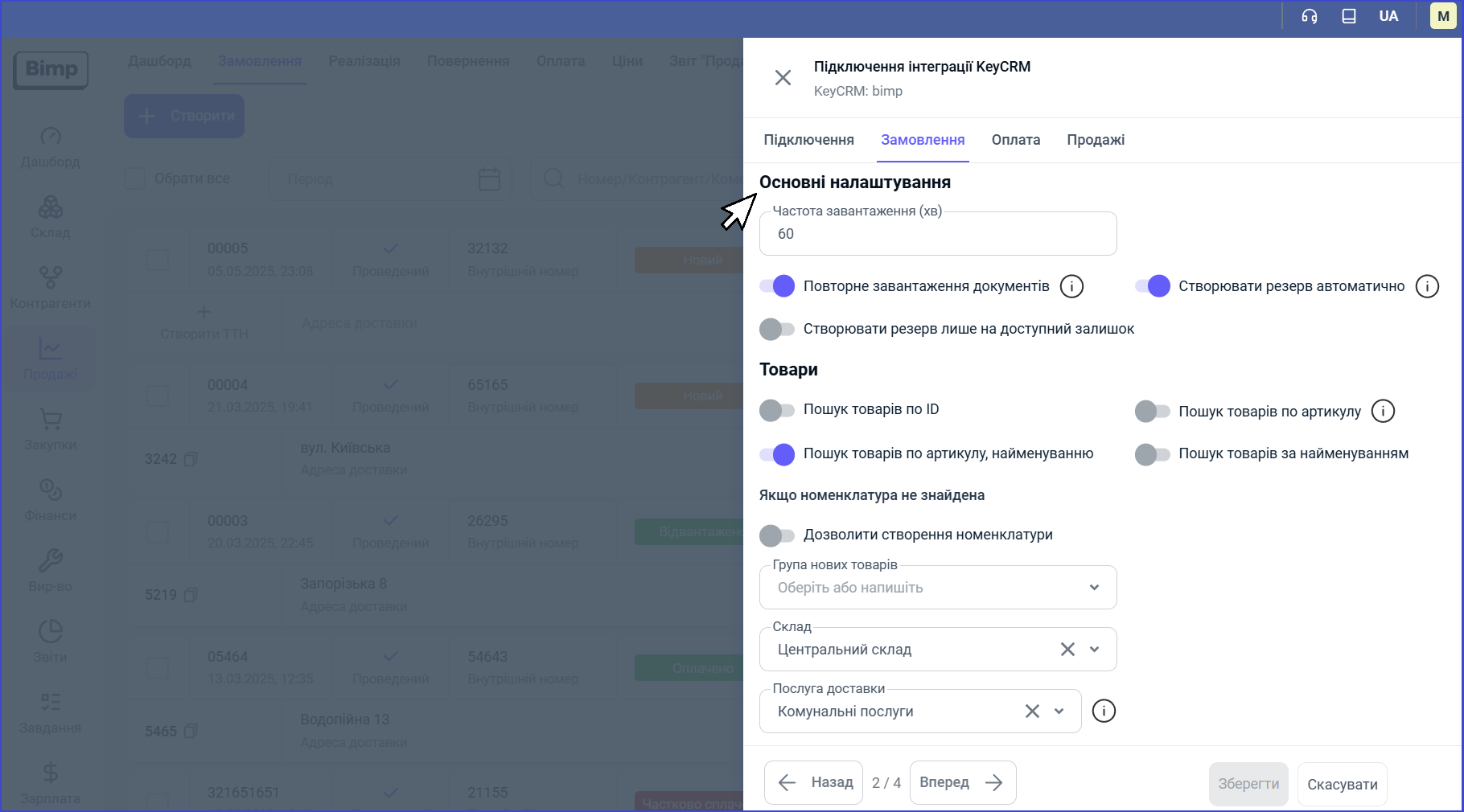Click the headset support icon
This screenshot has height=812, width=1464.
click(x=1310, y=16)
